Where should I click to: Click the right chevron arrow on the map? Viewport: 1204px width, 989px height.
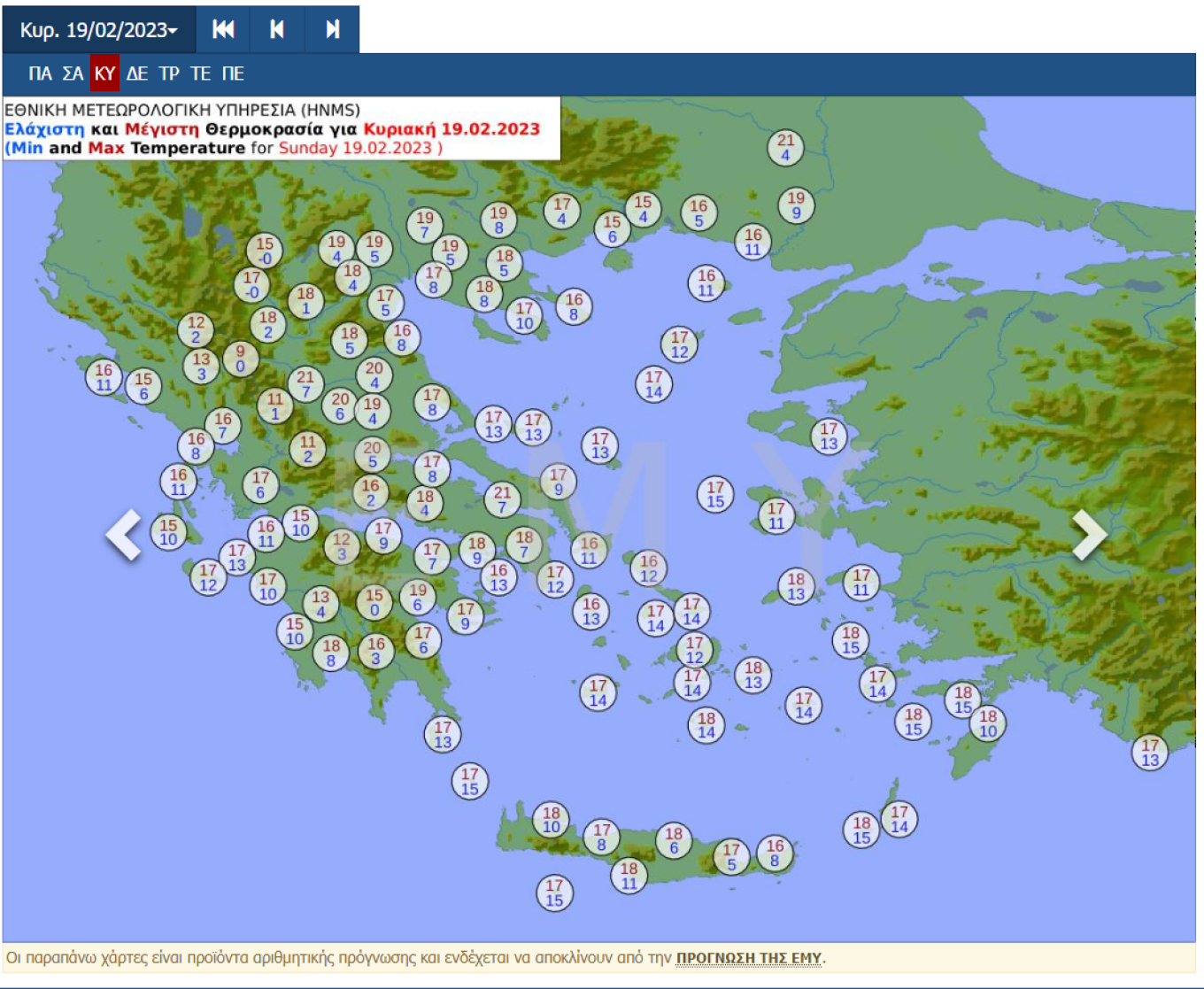coord(1088,535)
